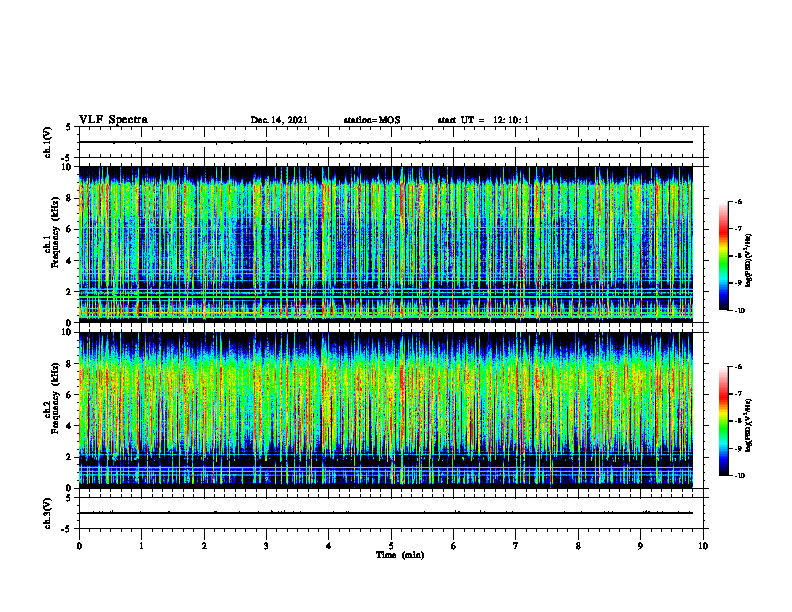Image resolution: width=792 pixels, height=612 pixels.
Task: Click the "-9" label on ch.1 color bar
Action: pyautogui.click(x=739, y=283)
